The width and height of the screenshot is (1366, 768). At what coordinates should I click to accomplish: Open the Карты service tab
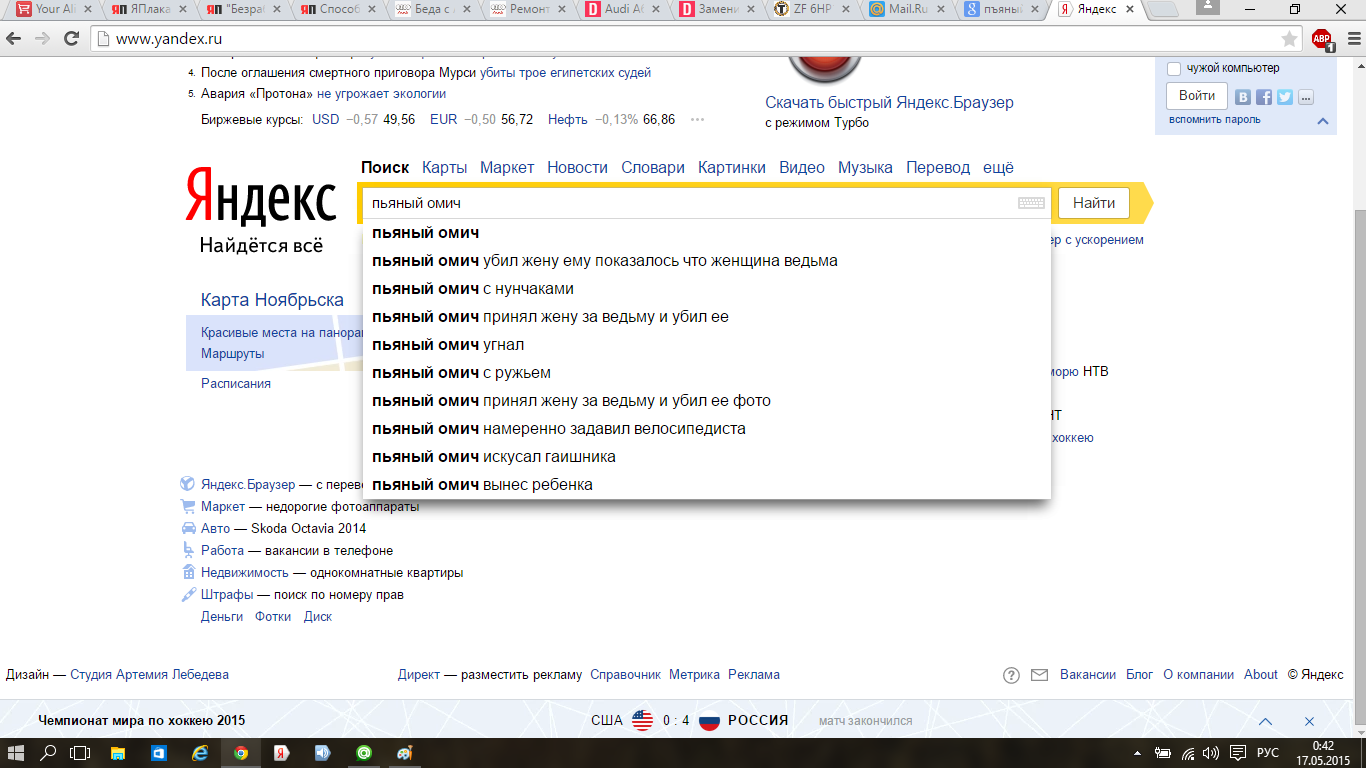pyautogui.click(x=445, y=167)
